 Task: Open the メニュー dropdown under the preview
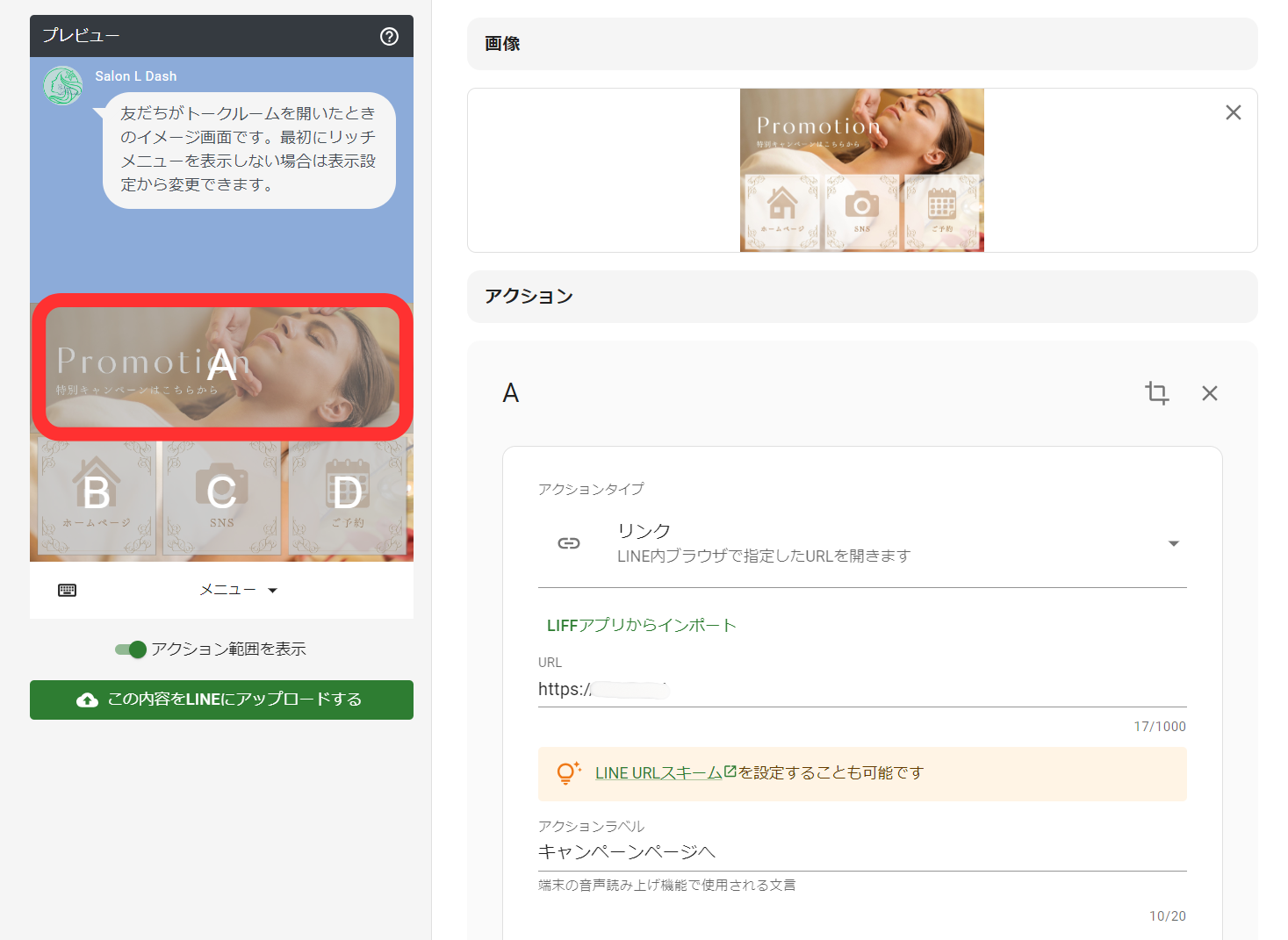click(239, 589)
